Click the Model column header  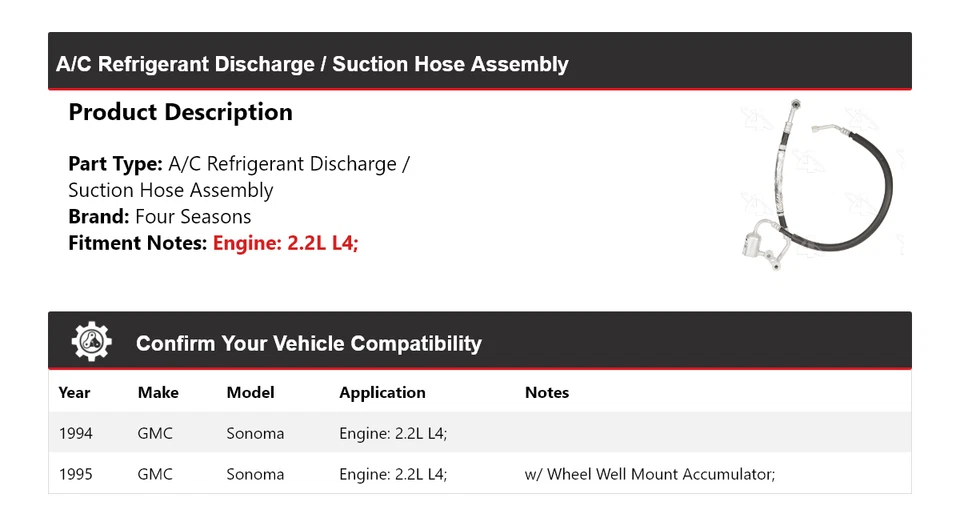coord(250,393)
